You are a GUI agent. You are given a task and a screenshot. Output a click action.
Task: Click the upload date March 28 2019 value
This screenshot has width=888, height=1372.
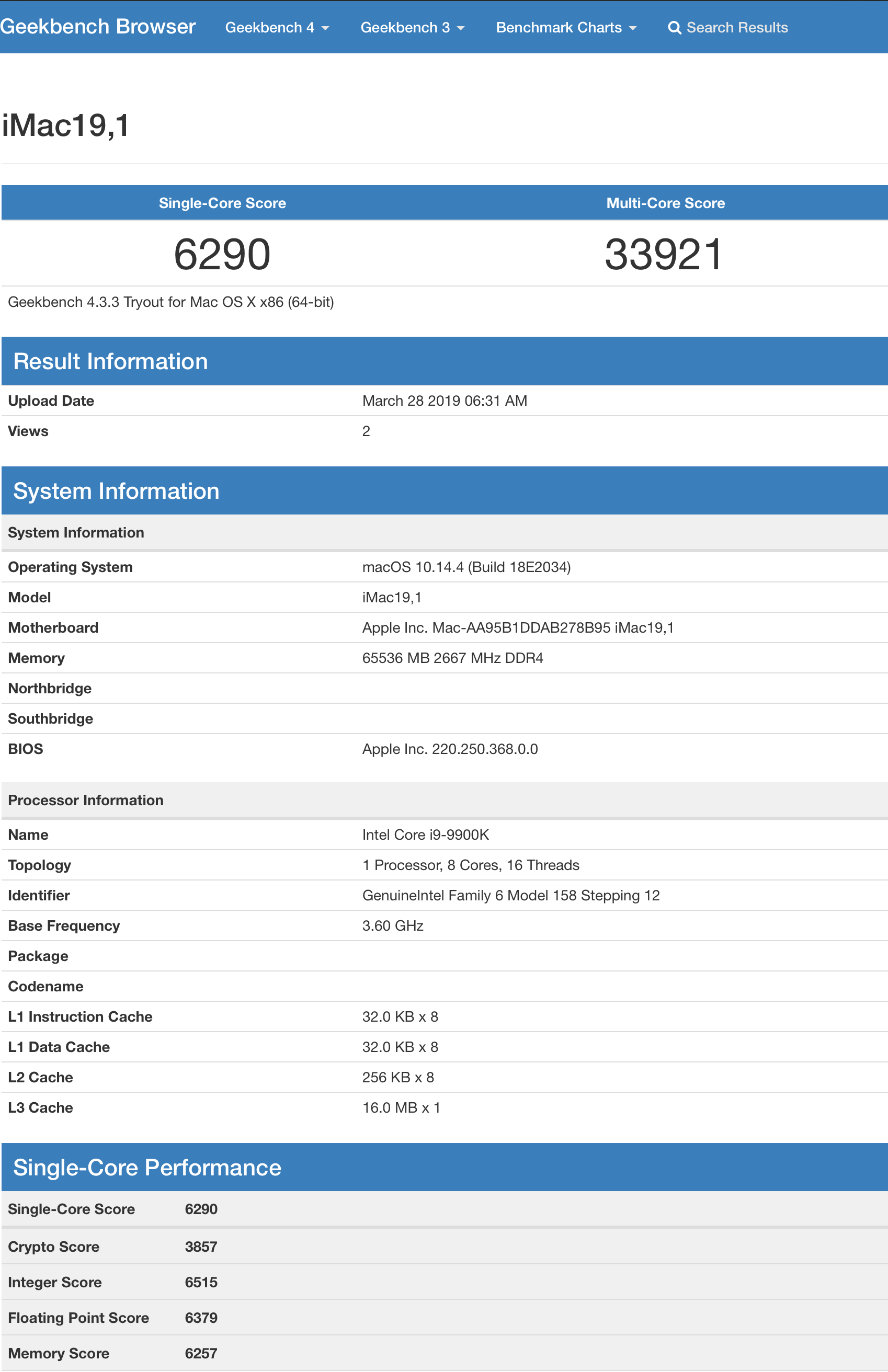[445, 401]
